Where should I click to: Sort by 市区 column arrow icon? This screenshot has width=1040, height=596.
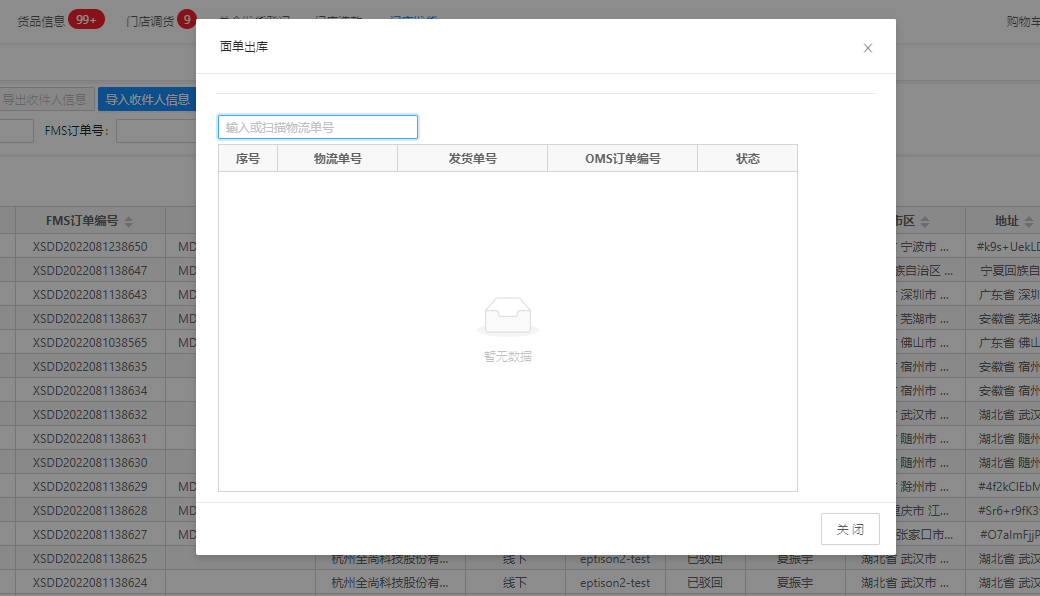coord(925,221)
